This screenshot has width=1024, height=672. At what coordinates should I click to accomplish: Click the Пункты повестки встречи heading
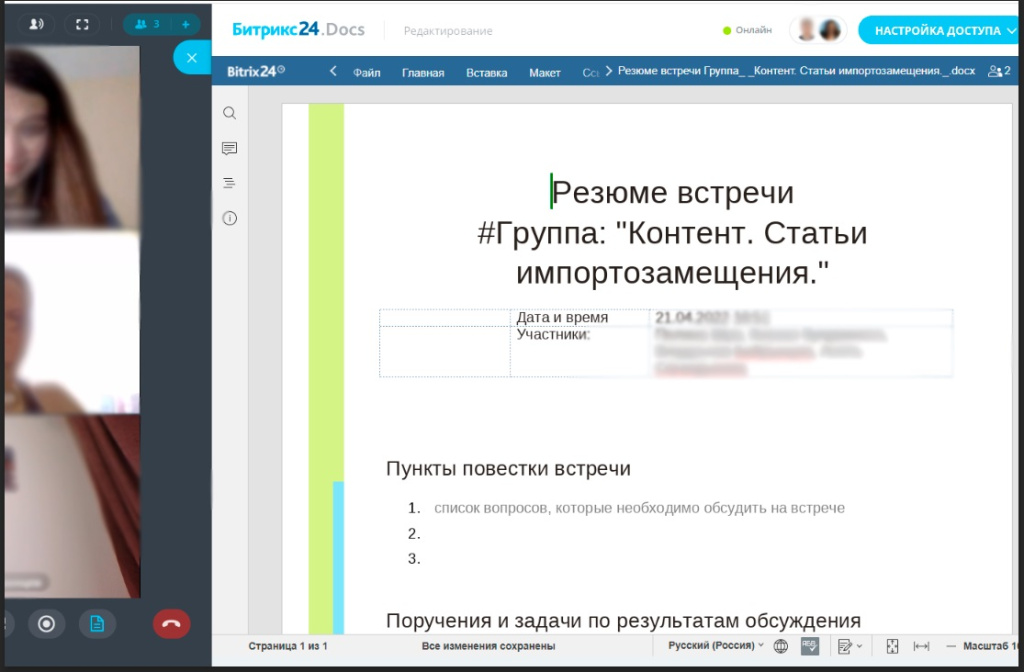pyautogui.click(x=508, y=468)
